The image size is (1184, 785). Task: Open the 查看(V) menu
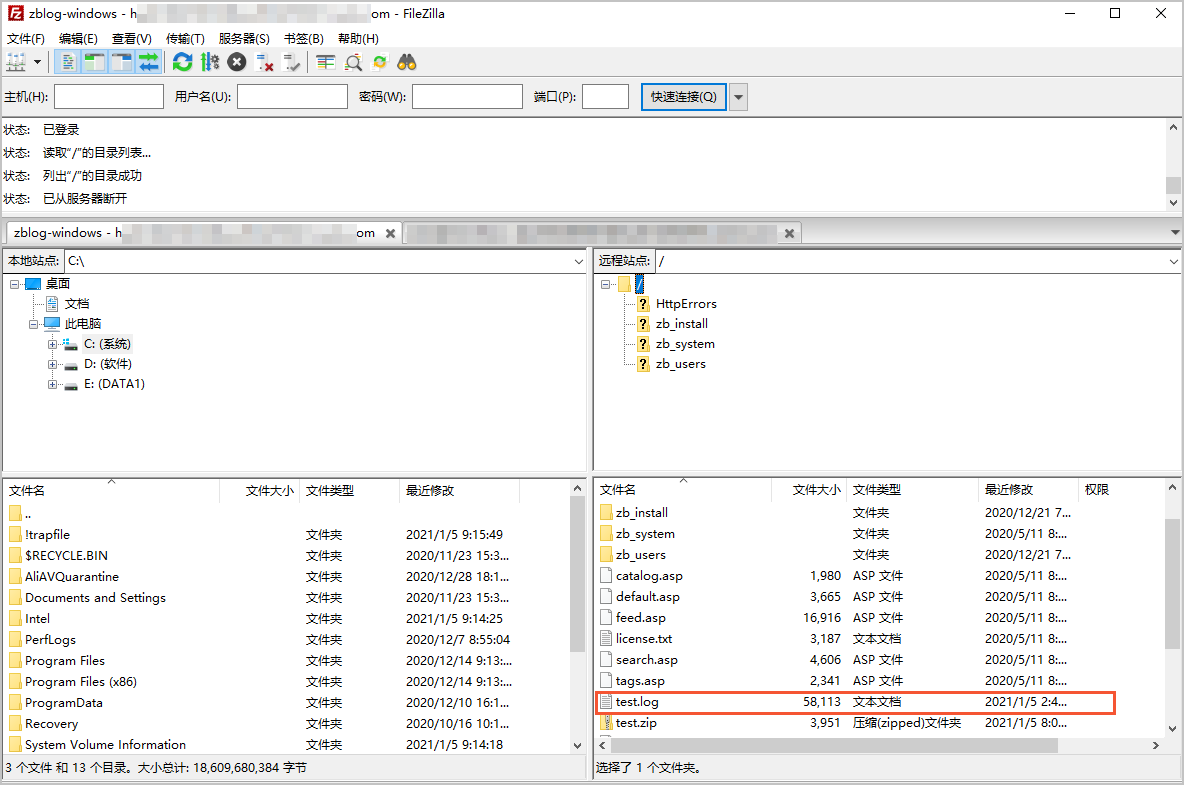click(131, 38)
